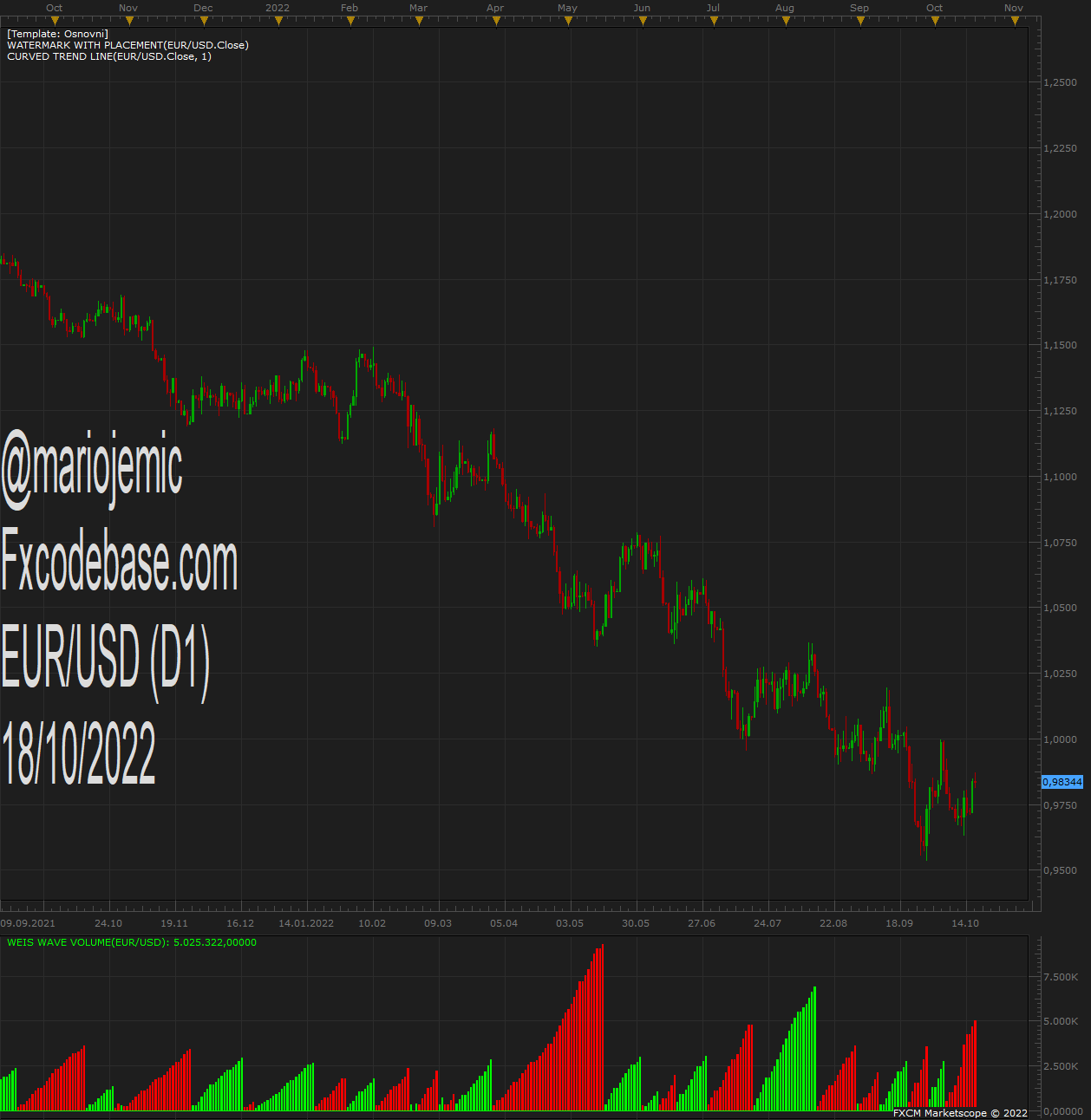Screen dimensions: 1091x1120
Task: Click the 1,0000 price axis label
Action: [x=1060, y=739]
